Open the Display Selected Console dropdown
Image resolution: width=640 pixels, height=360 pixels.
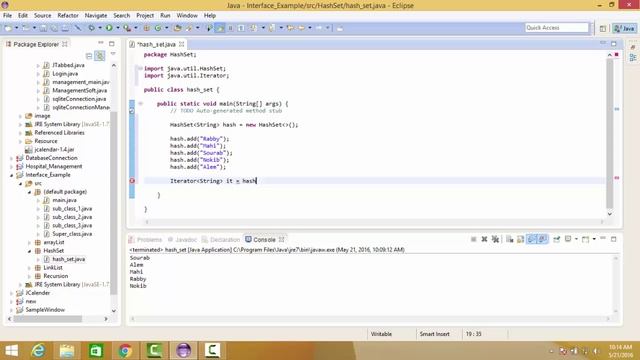576,239
